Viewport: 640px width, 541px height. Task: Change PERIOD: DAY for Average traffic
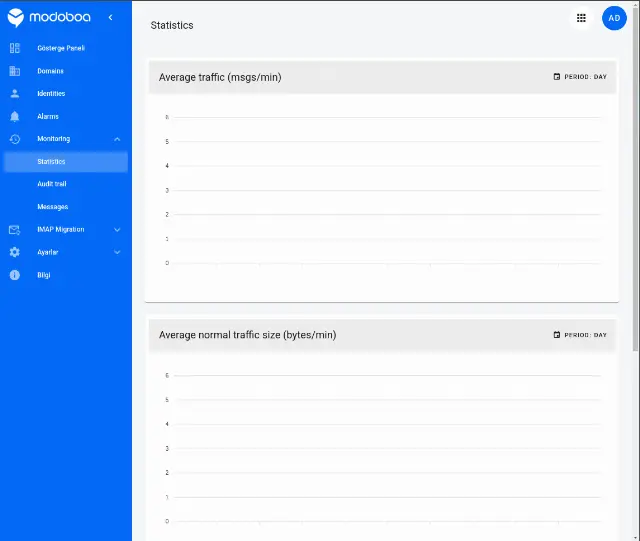(580, 77)
